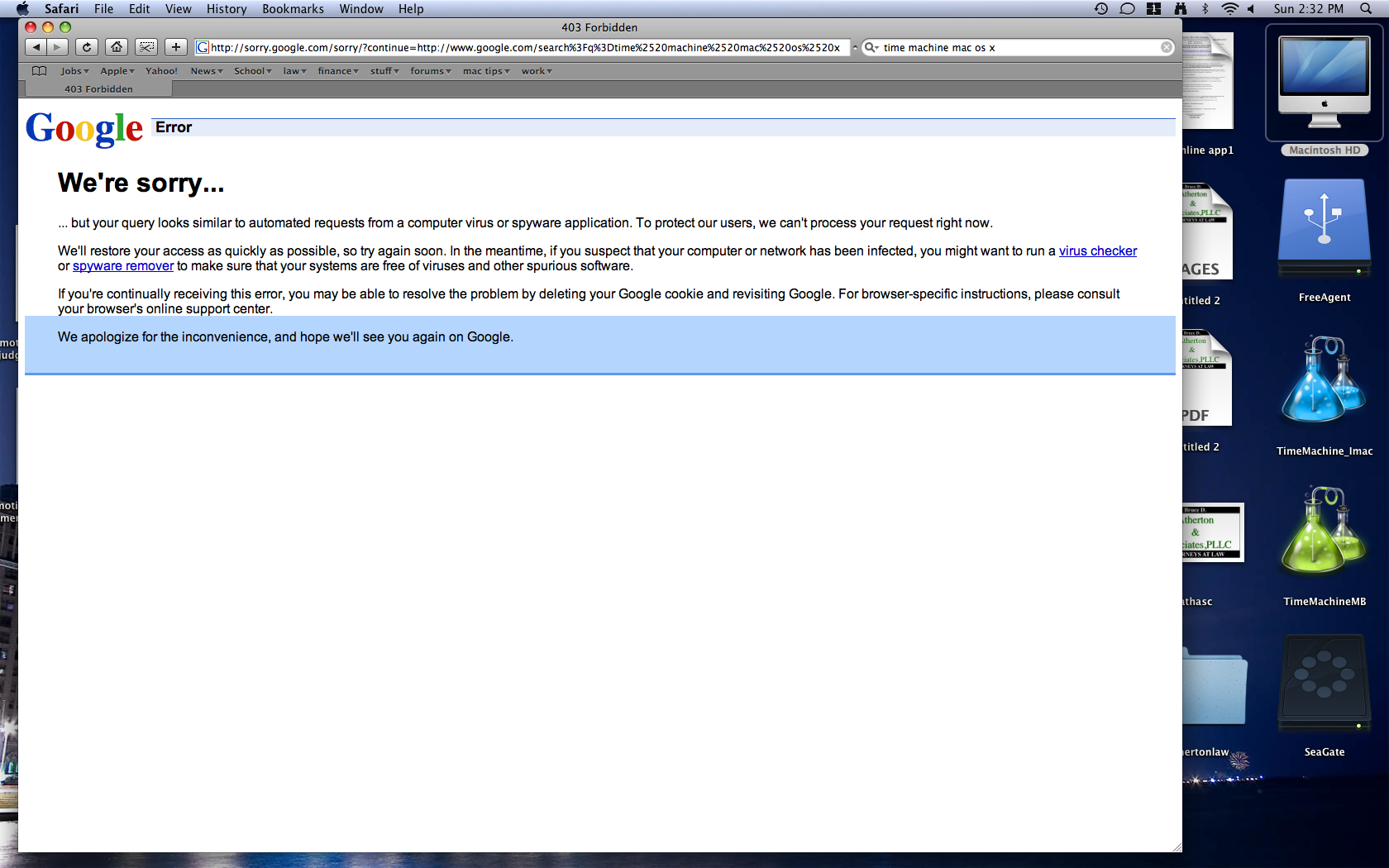Screen dimensions: 1389x868
Task: Open the Help menu
Action: tap(411, 9)
